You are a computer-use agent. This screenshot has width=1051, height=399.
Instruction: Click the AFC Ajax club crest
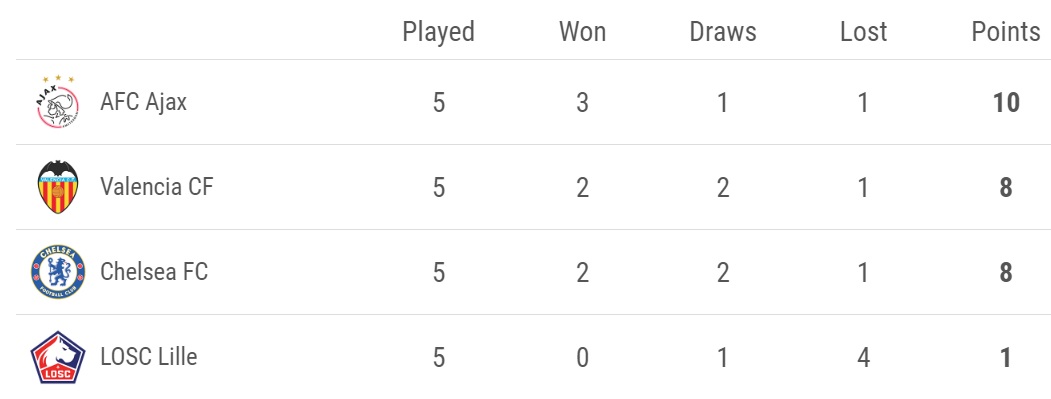pyautogui.click(x=58, y=102)
